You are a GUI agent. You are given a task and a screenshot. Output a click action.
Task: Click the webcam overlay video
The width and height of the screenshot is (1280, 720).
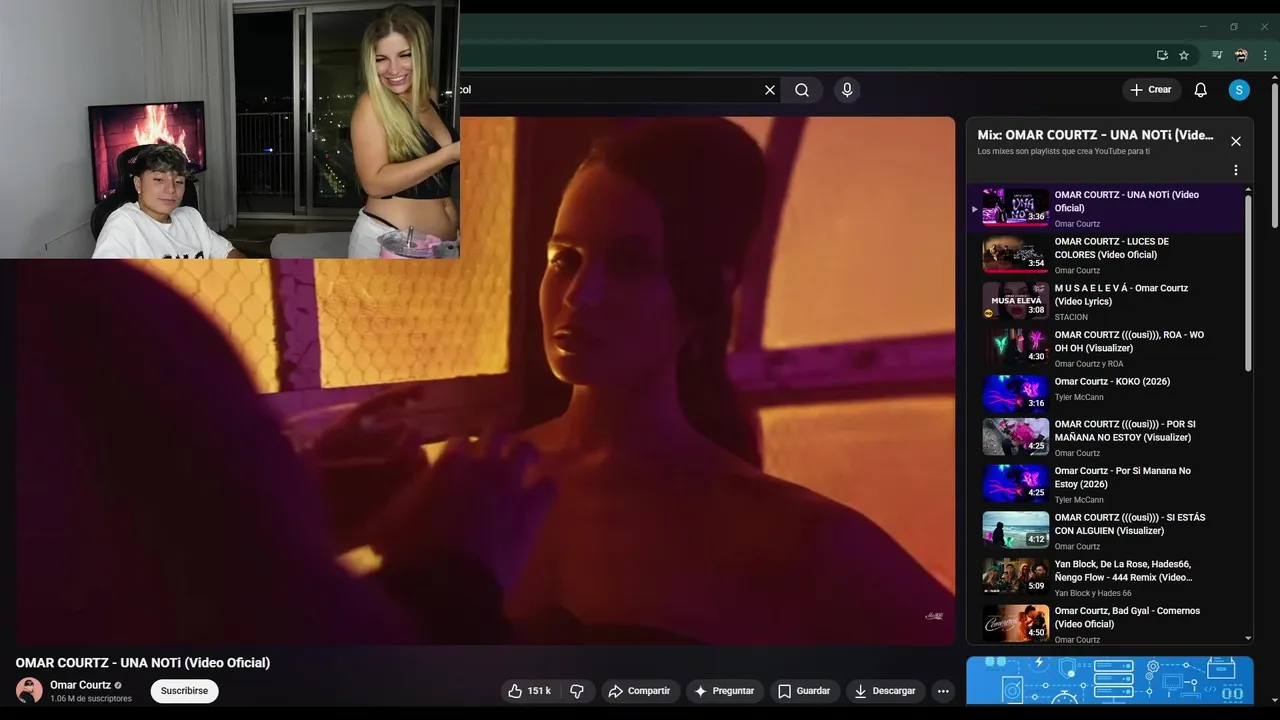[230, 129]
